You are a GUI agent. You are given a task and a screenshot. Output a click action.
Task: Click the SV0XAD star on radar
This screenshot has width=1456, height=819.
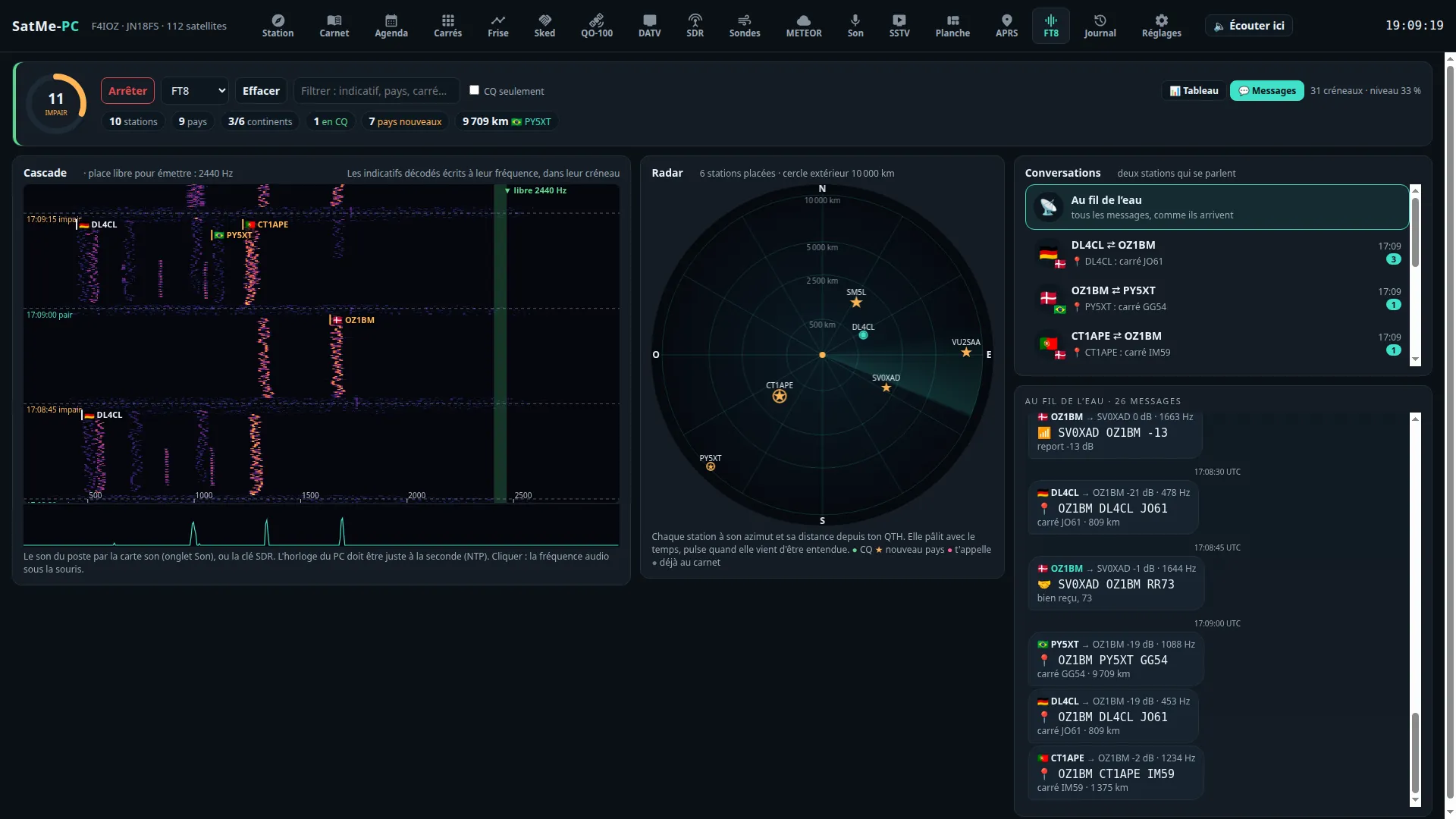[886, 388]
